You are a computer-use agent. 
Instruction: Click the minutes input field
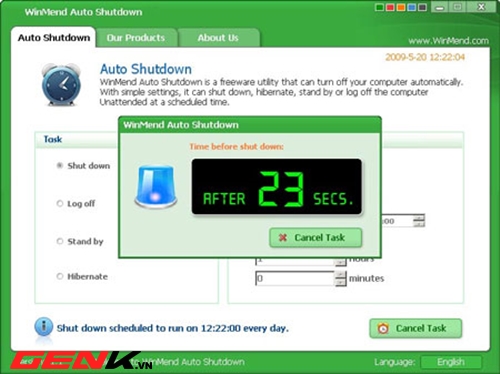(x=295, y=278)
